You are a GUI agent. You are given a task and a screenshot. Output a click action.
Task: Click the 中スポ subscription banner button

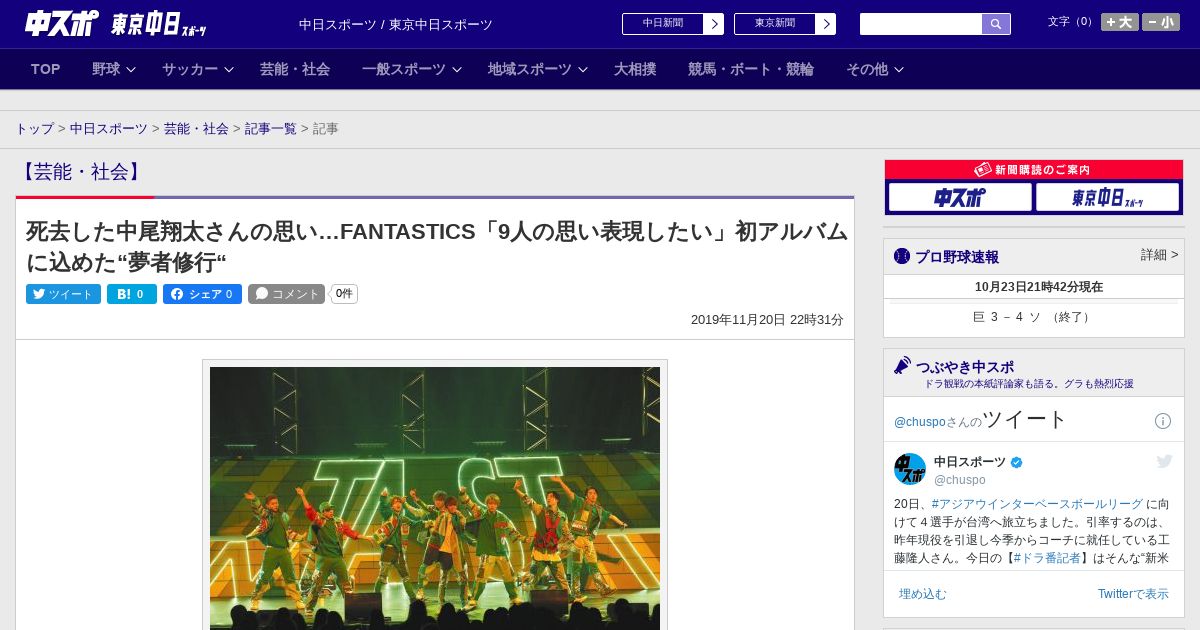pos(960,197)
